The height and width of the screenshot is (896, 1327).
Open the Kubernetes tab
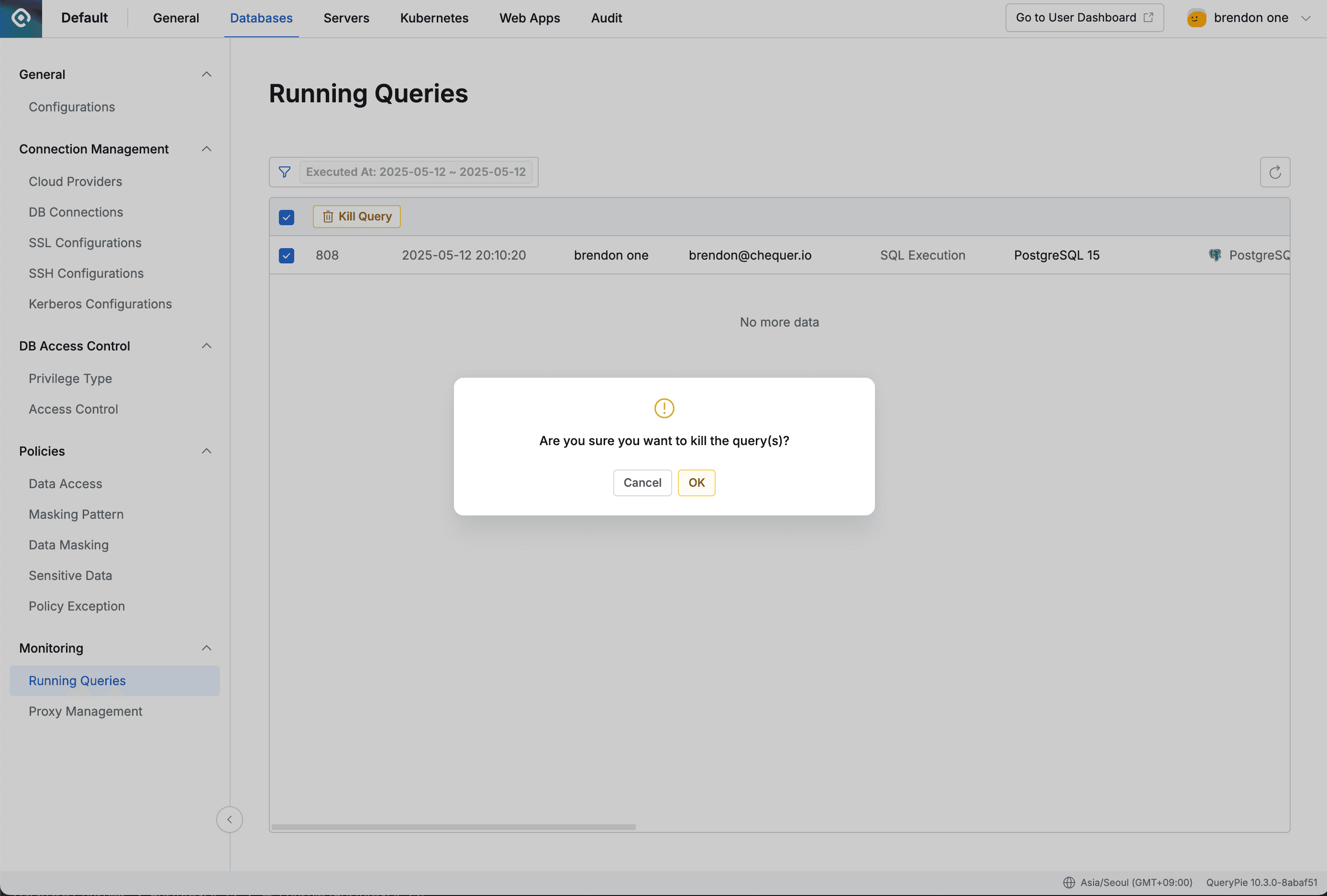[433, 18]
